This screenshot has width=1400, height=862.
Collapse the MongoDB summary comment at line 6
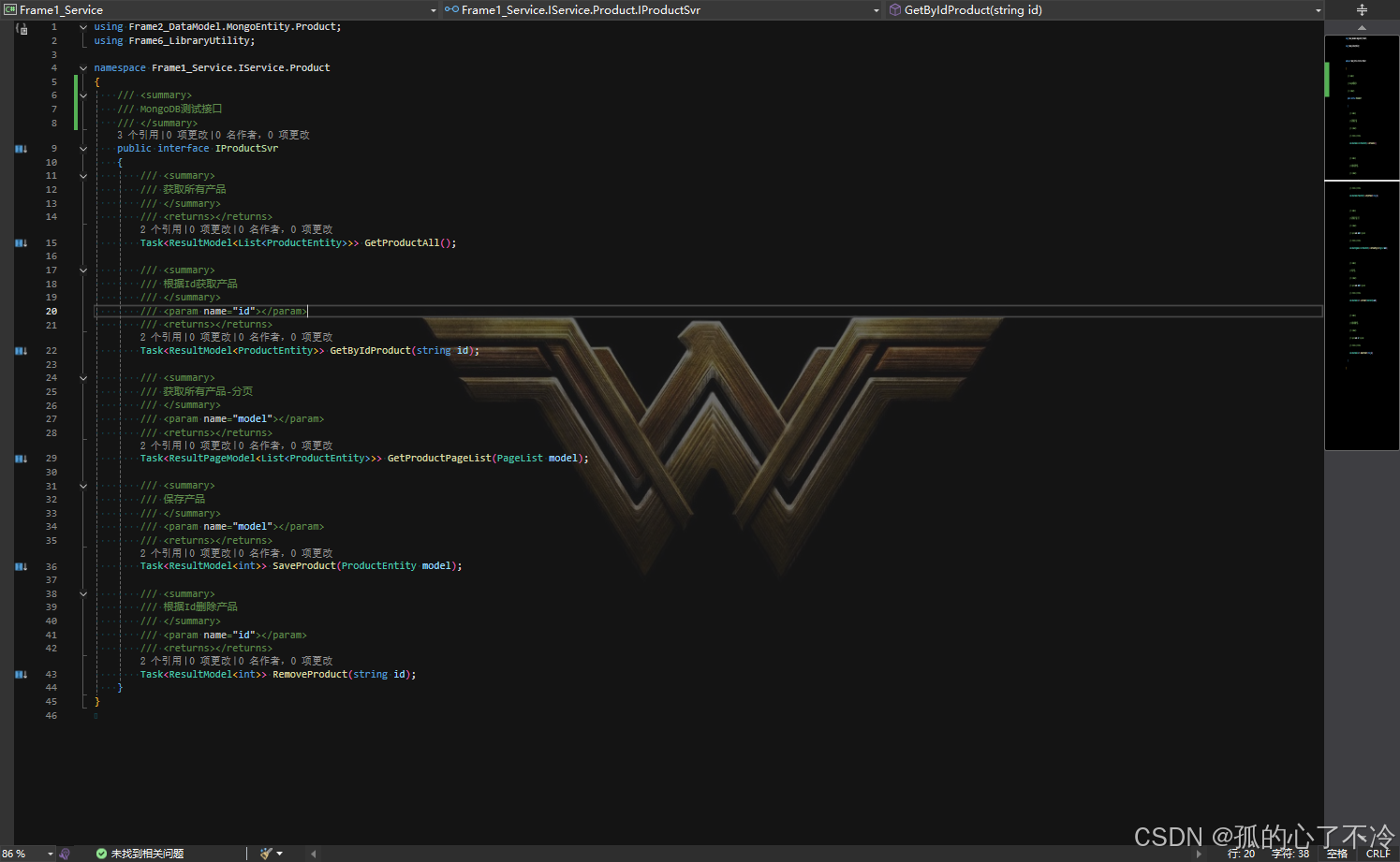pyautogui.click(x=83, y=95)
